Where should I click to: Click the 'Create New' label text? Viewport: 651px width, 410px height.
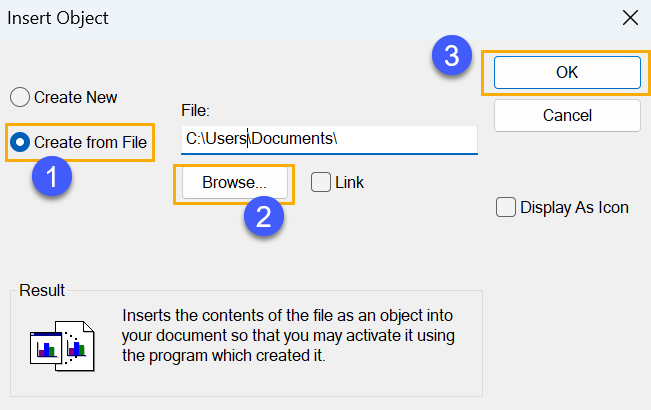[76, 98]
